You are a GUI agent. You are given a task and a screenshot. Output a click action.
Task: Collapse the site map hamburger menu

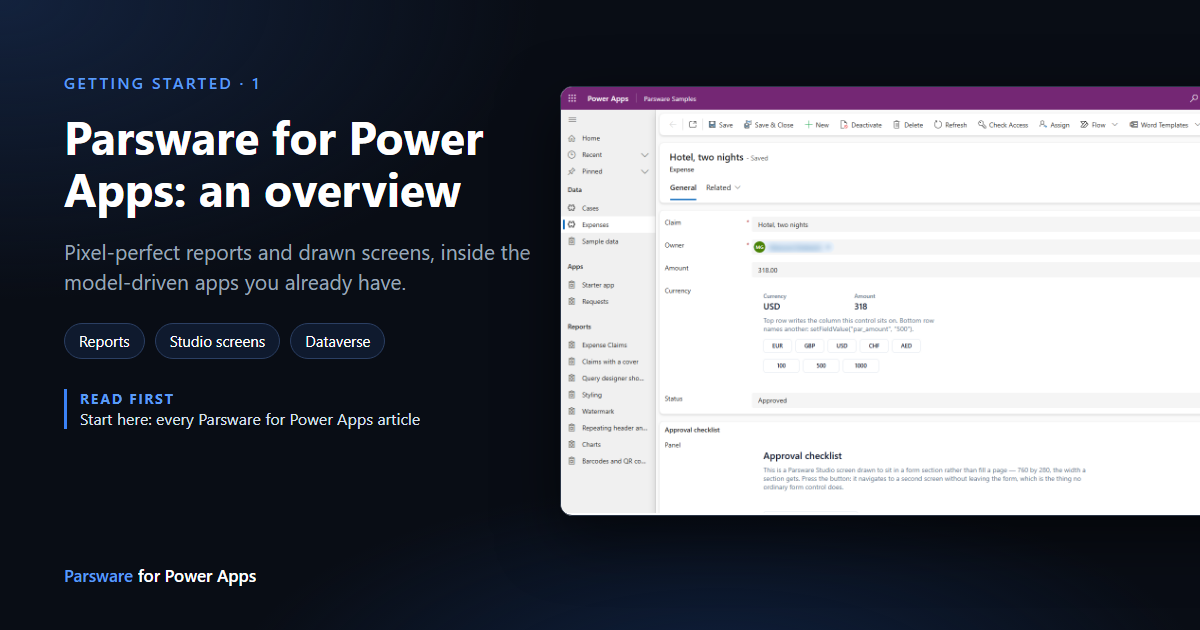572,120
